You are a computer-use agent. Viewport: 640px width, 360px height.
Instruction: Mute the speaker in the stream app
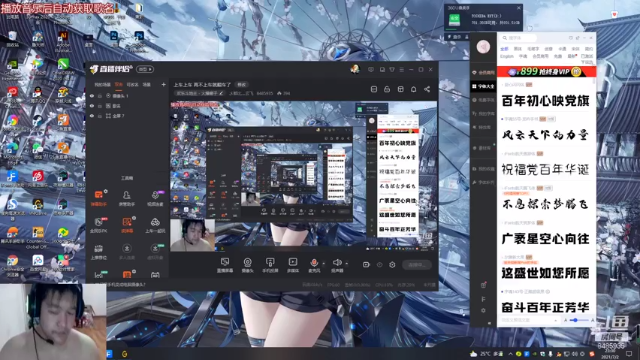tap(337, 265)
